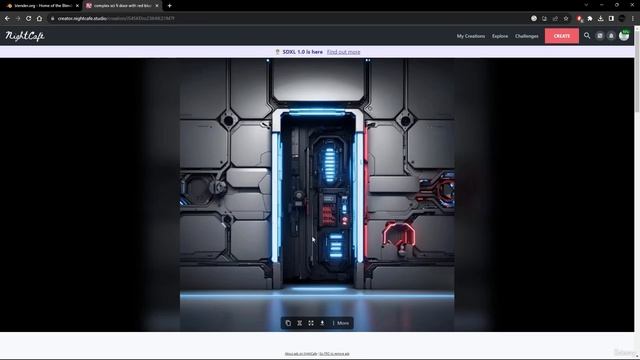This screenshot has width=640, height=360.
Task: Open the red extension icon
Action: 579,18
